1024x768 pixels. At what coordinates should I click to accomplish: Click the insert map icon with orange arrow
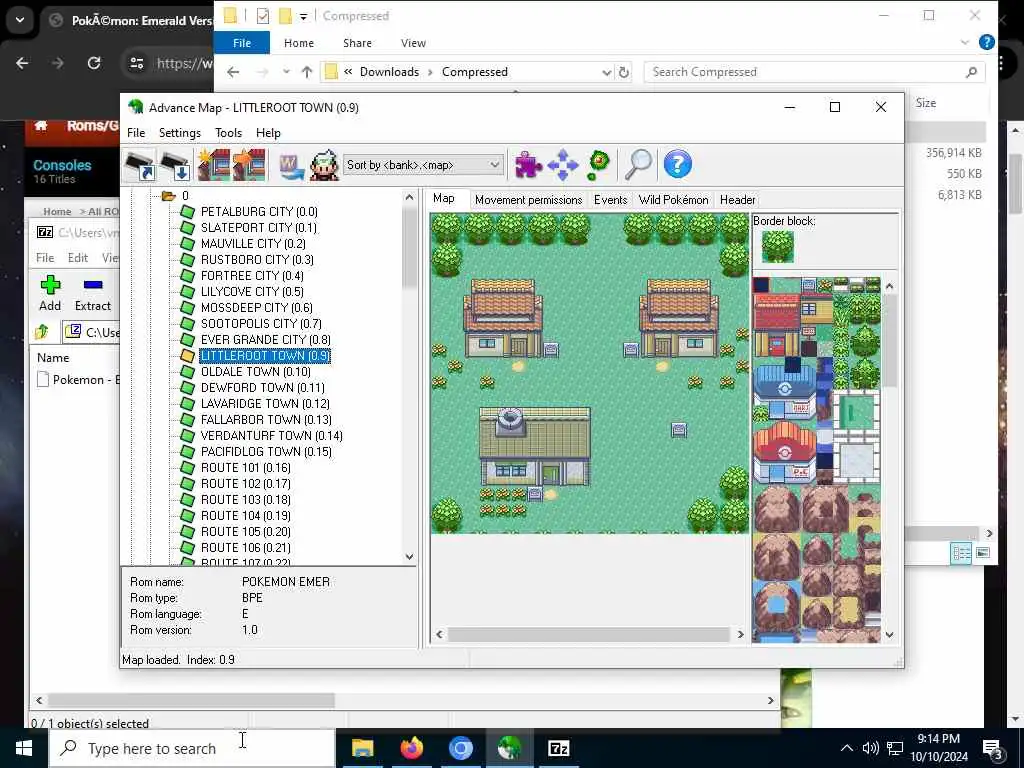tap(249, 165)
